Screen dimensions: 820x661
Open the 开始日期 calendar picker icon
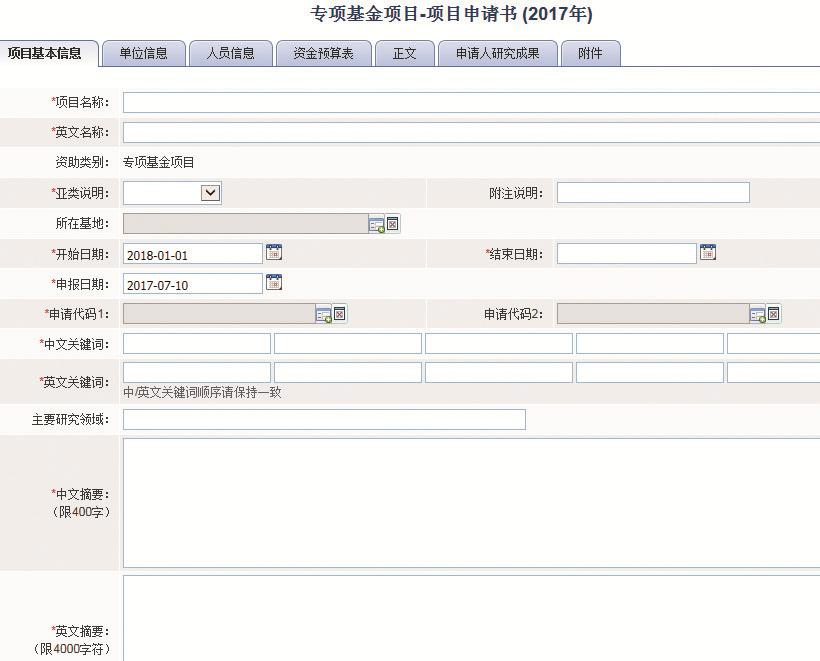[x=274, y=253]
